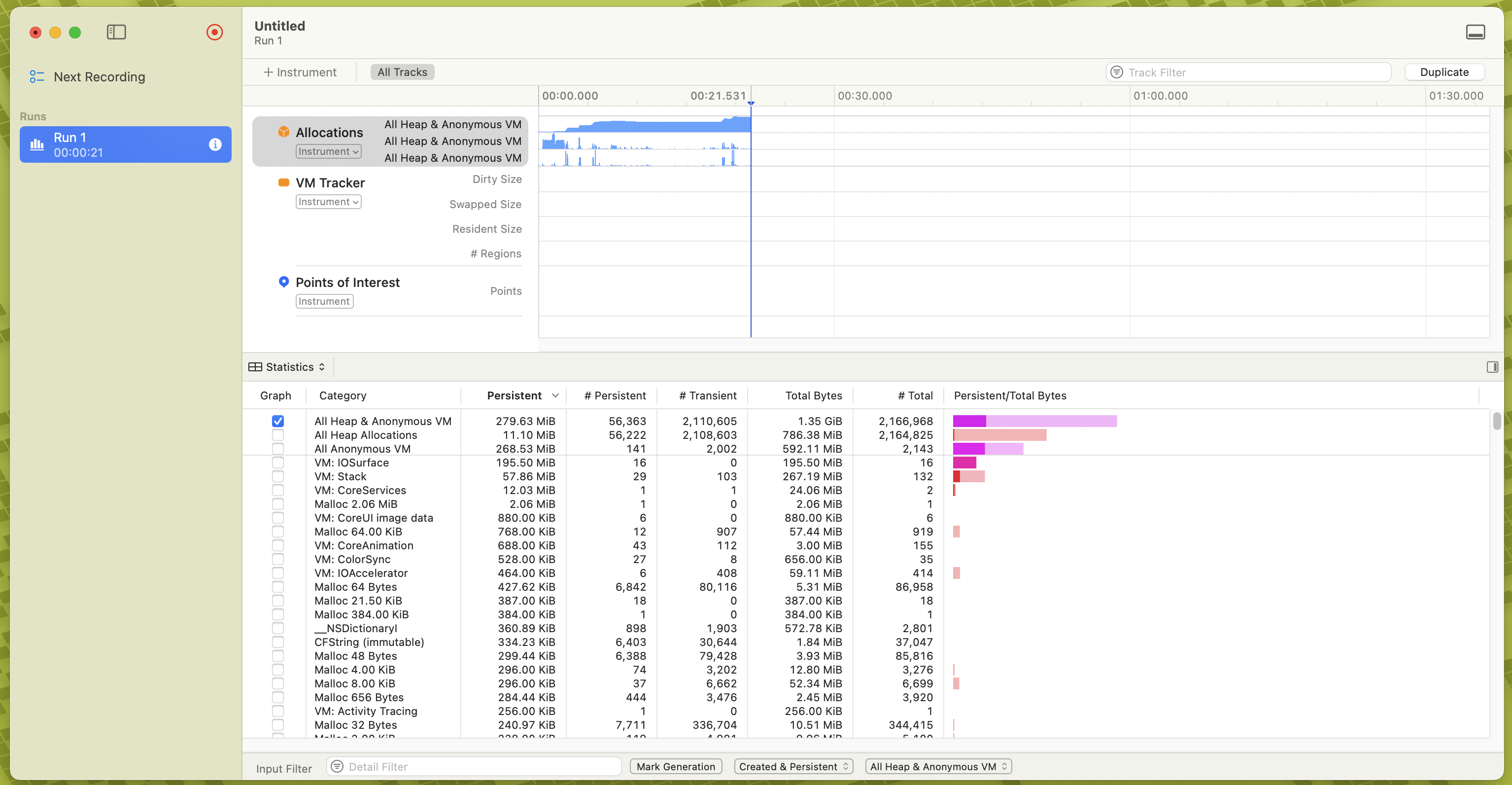Uncheck All Heap & Anonymous VM graph
The height and width of the screenshot is (785, 1512).
pyautogui.click(x=277, y=421)
